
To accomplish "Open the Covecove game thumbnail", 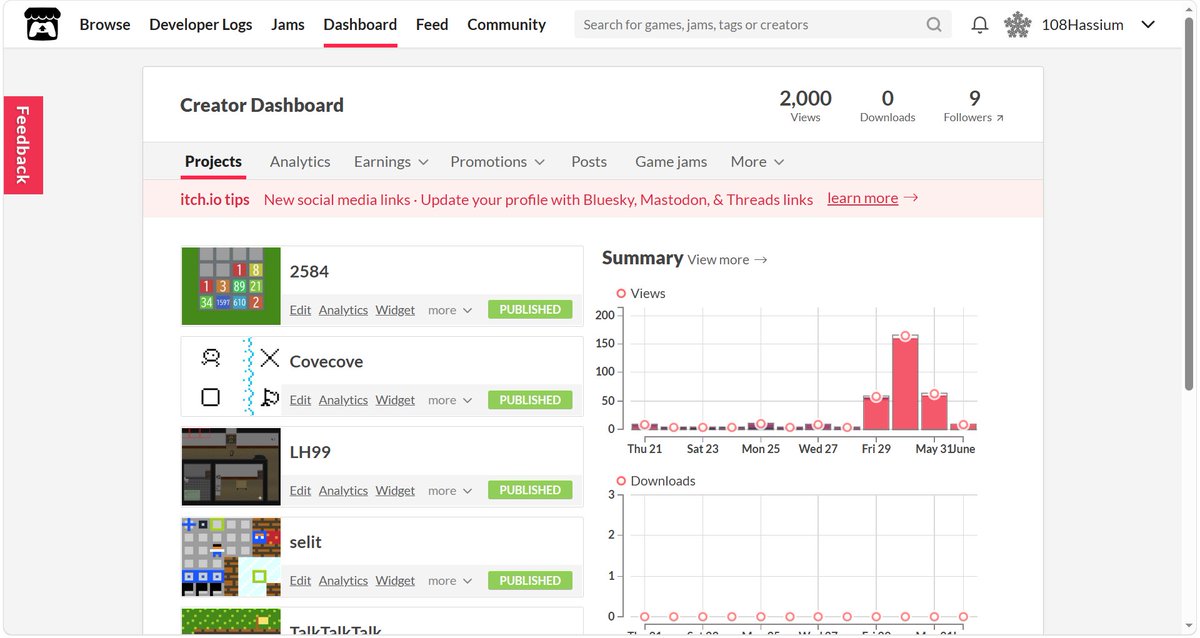I will pyautogui.click(x=231, y=376).
